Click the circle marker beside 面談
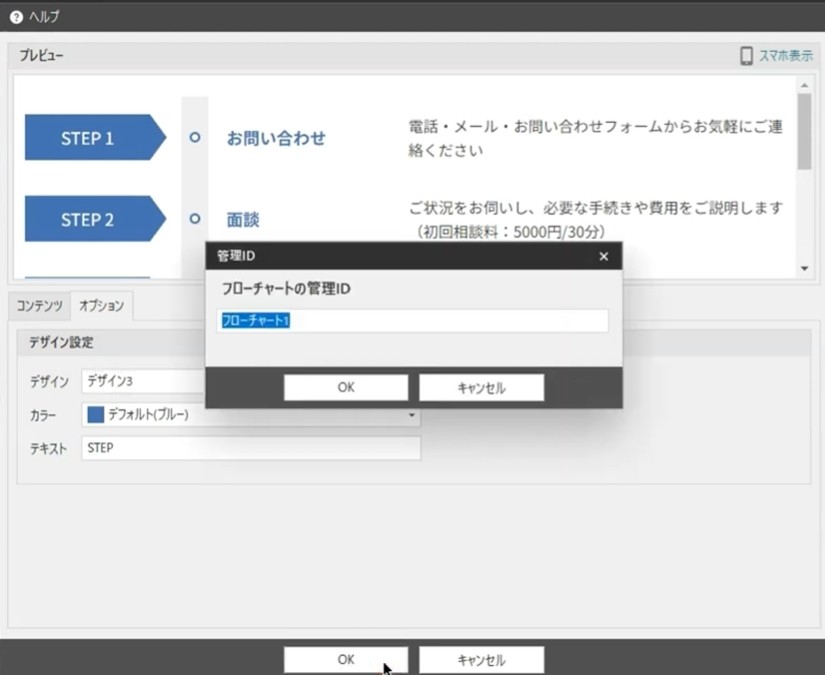The width and height of the screenshot is (825, 675). coord(195,218)
